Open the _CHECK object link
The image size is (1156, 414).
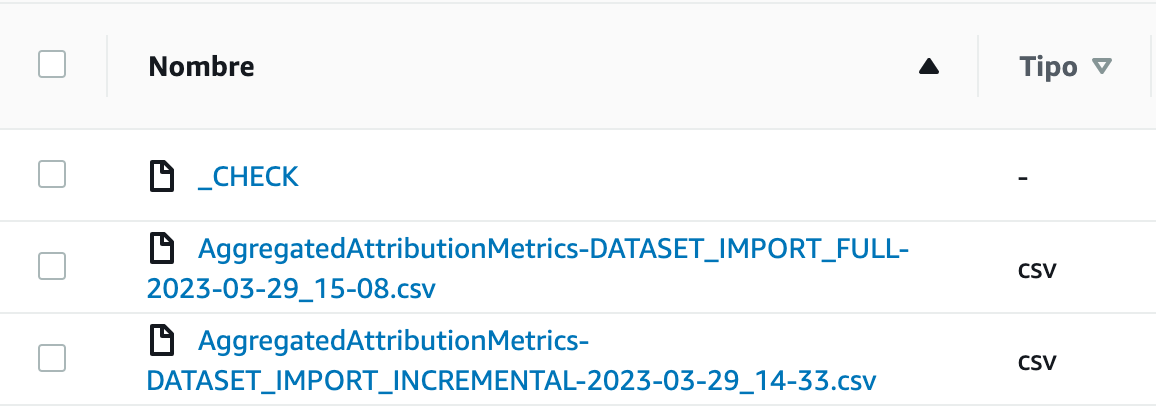pos(248,177)
